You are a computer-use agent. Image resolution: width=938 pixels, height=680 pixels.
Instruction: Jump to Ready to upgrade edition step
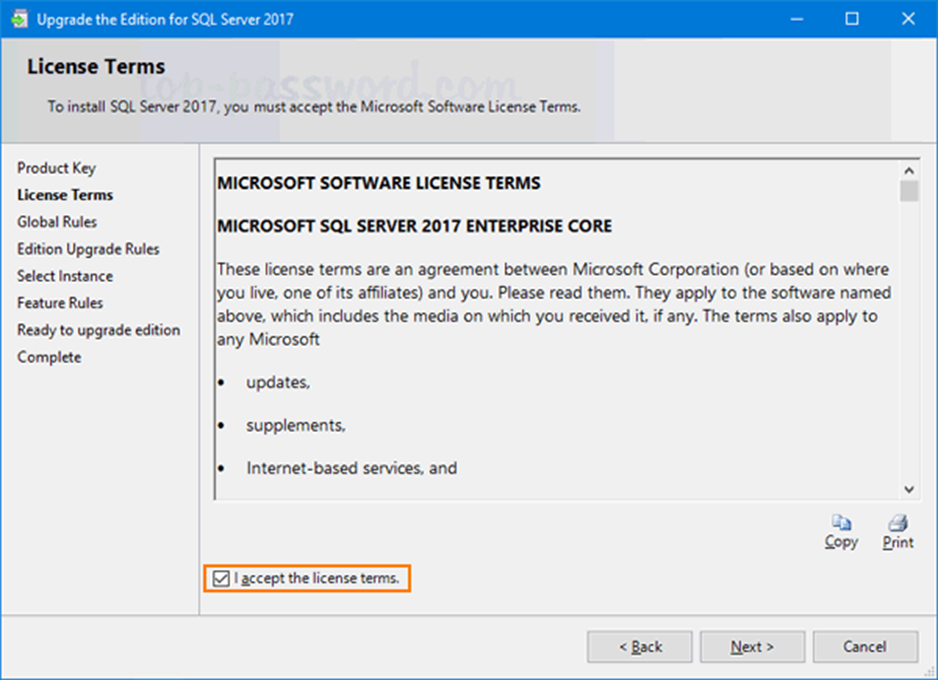[x=98, y=330]
